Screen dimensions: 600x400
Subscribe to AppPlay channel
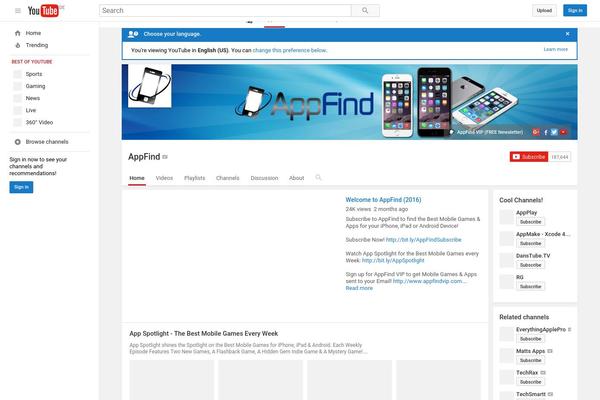pos(530,222)
